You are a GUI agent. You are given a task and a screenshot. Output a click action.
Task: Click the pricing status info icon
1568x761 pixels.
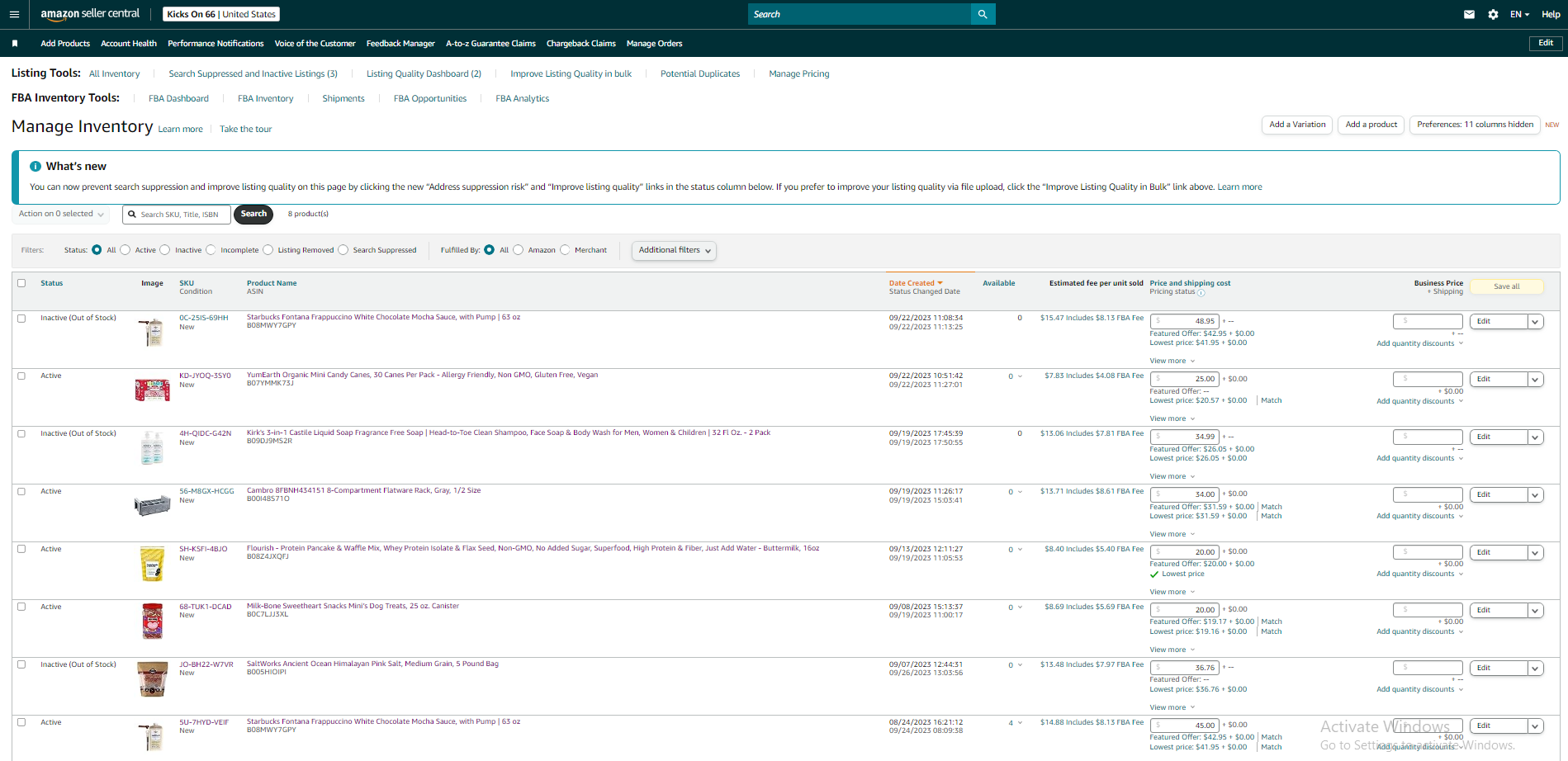pos(1201,292)
